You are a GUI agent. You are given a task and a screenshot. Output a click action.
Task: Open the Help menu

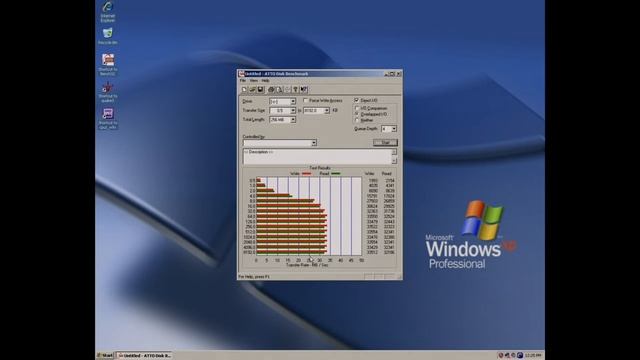[266, 81]
